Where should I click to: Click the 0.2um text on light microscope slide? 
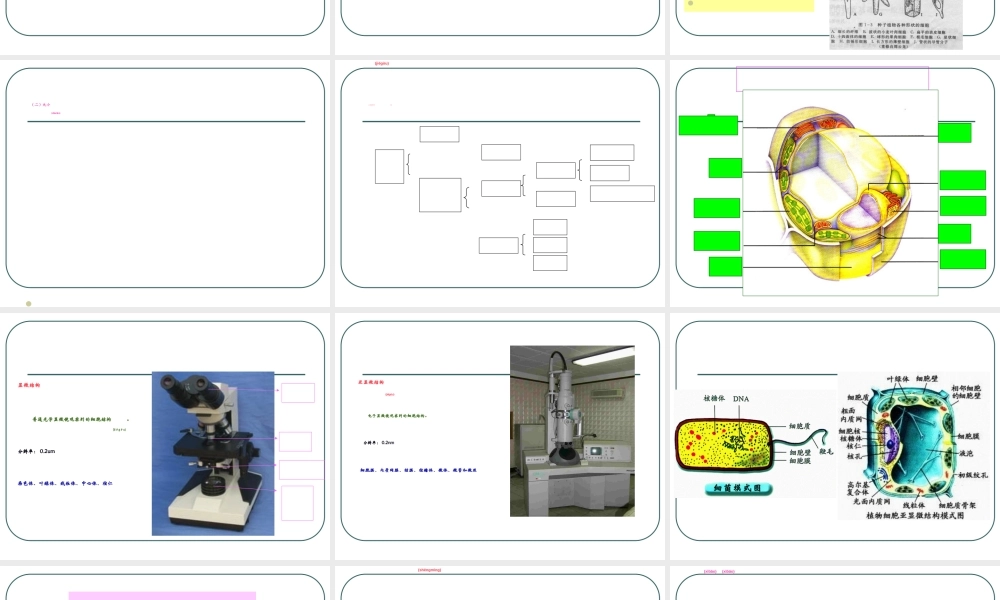tap(47, 451)
